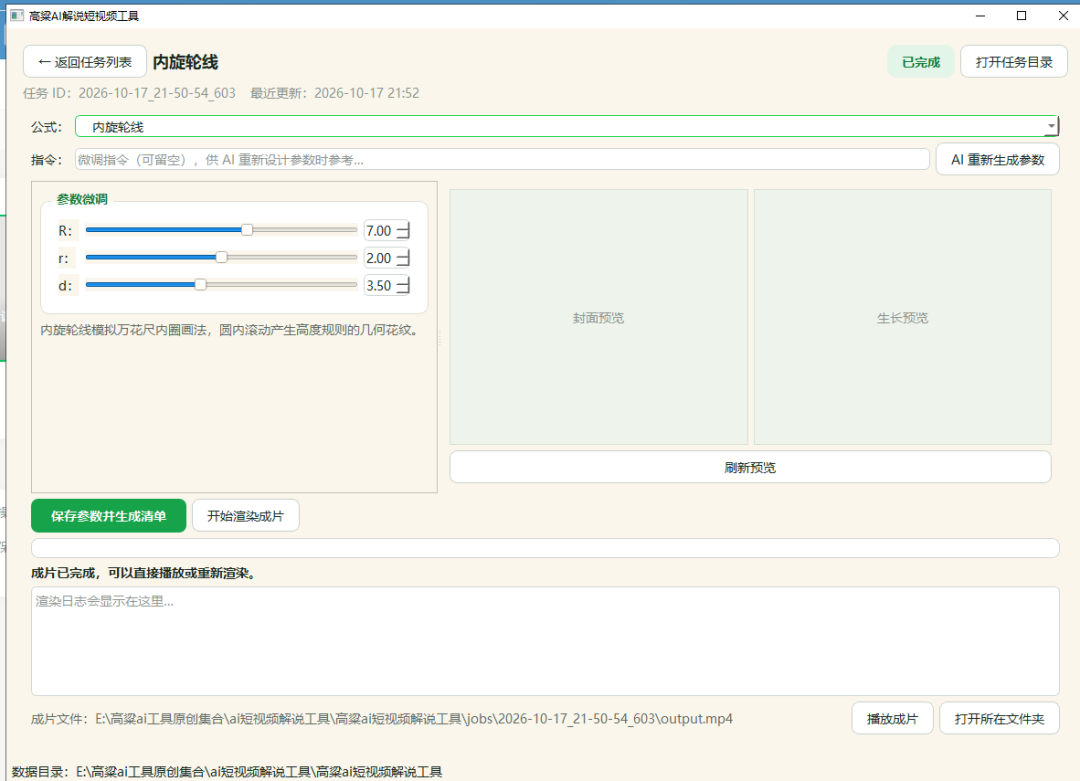The height and width of the screenshot is (781, 1080).
Task: Click the render log text area
Action: click(x=545, y=641)
